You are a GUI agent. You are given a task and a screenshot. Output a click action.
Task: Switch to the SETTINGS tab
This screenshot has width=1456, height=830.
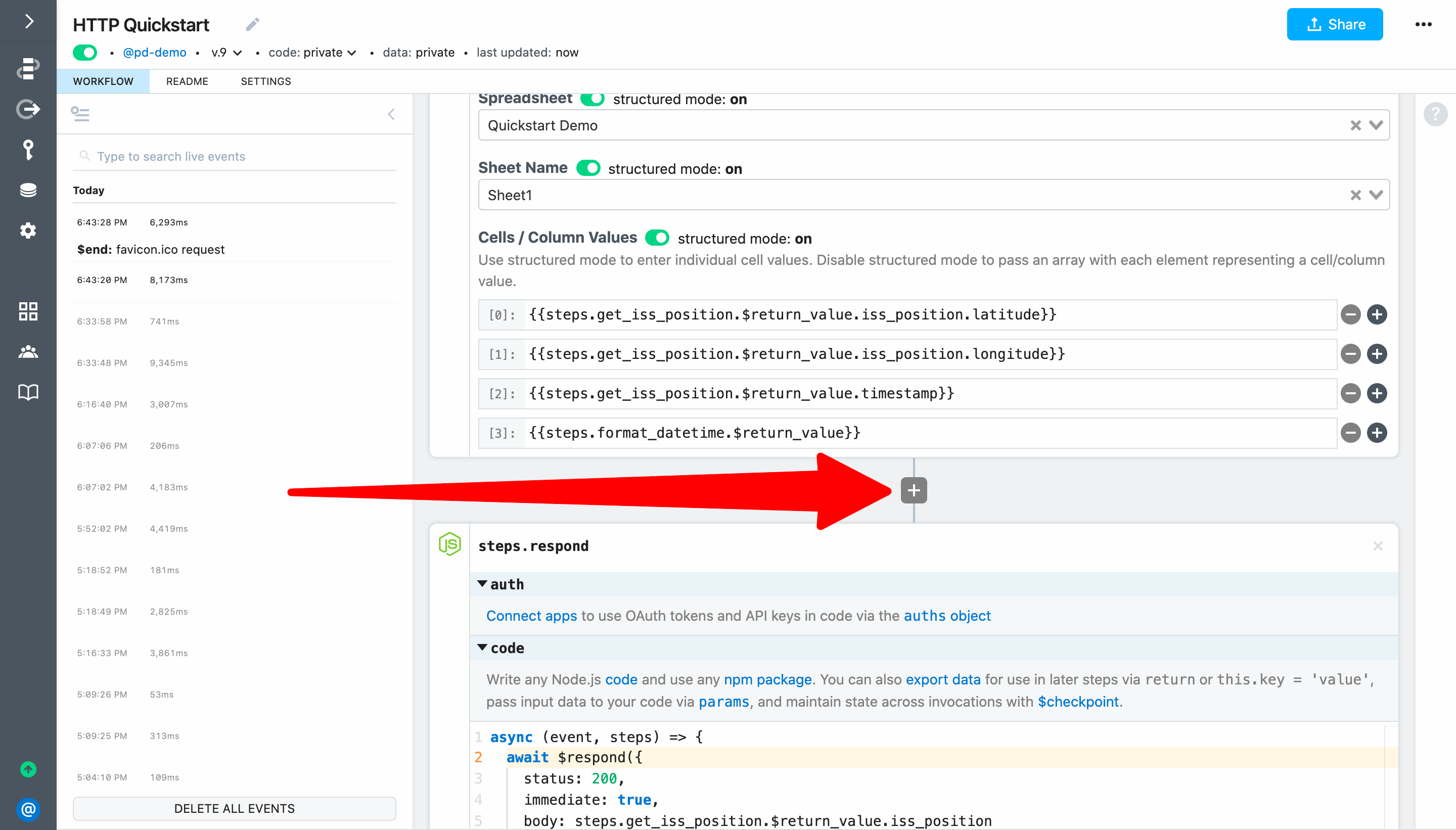tap(265, 81)
